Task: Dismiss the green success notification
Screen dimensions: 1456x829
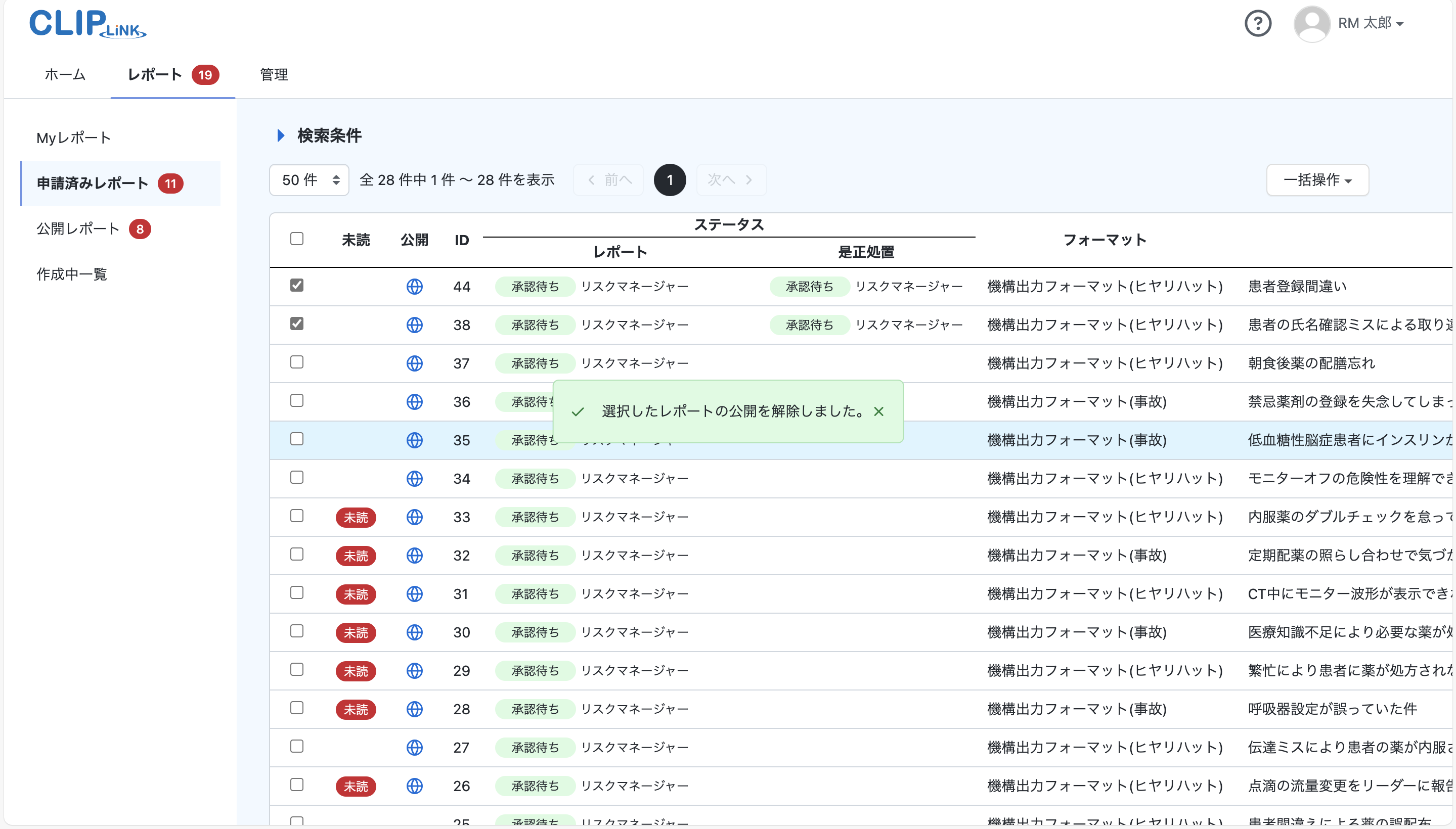Action: [x=879, y=411]
